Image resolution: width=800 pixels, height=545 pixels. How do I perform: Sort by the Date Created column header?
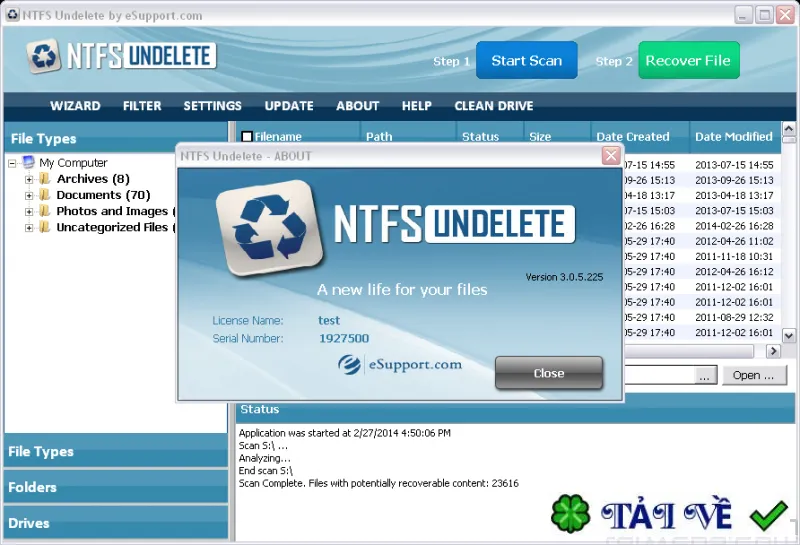[x=640, y=136]
